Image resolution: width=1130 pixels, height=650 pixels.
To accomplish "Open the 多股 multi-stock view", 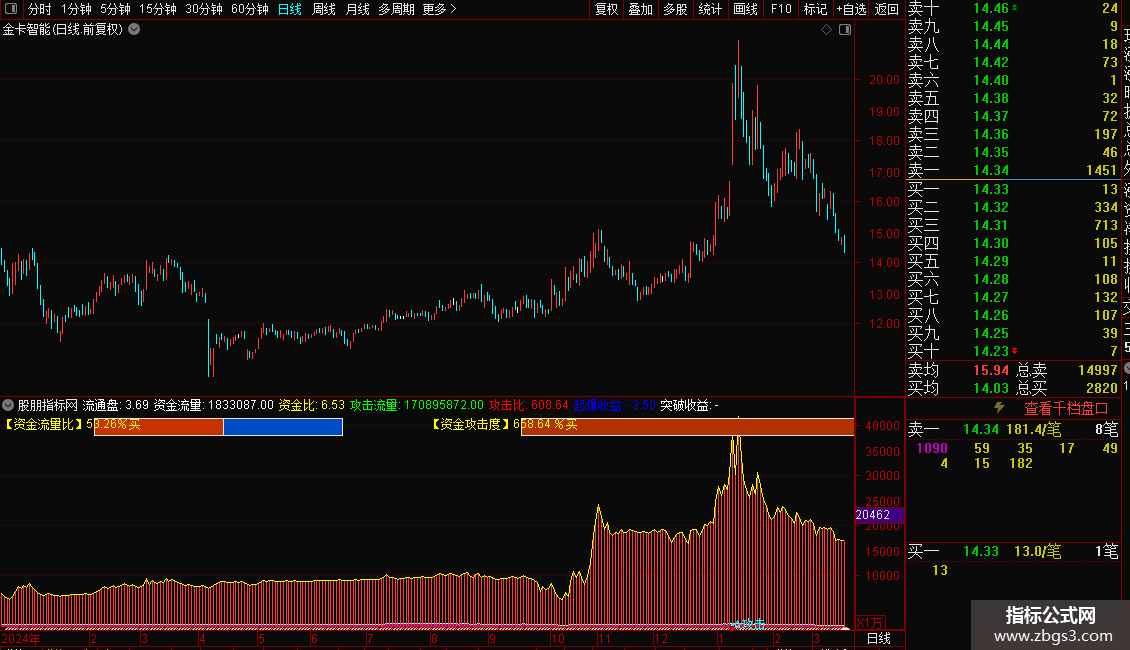I will [675, 9].
